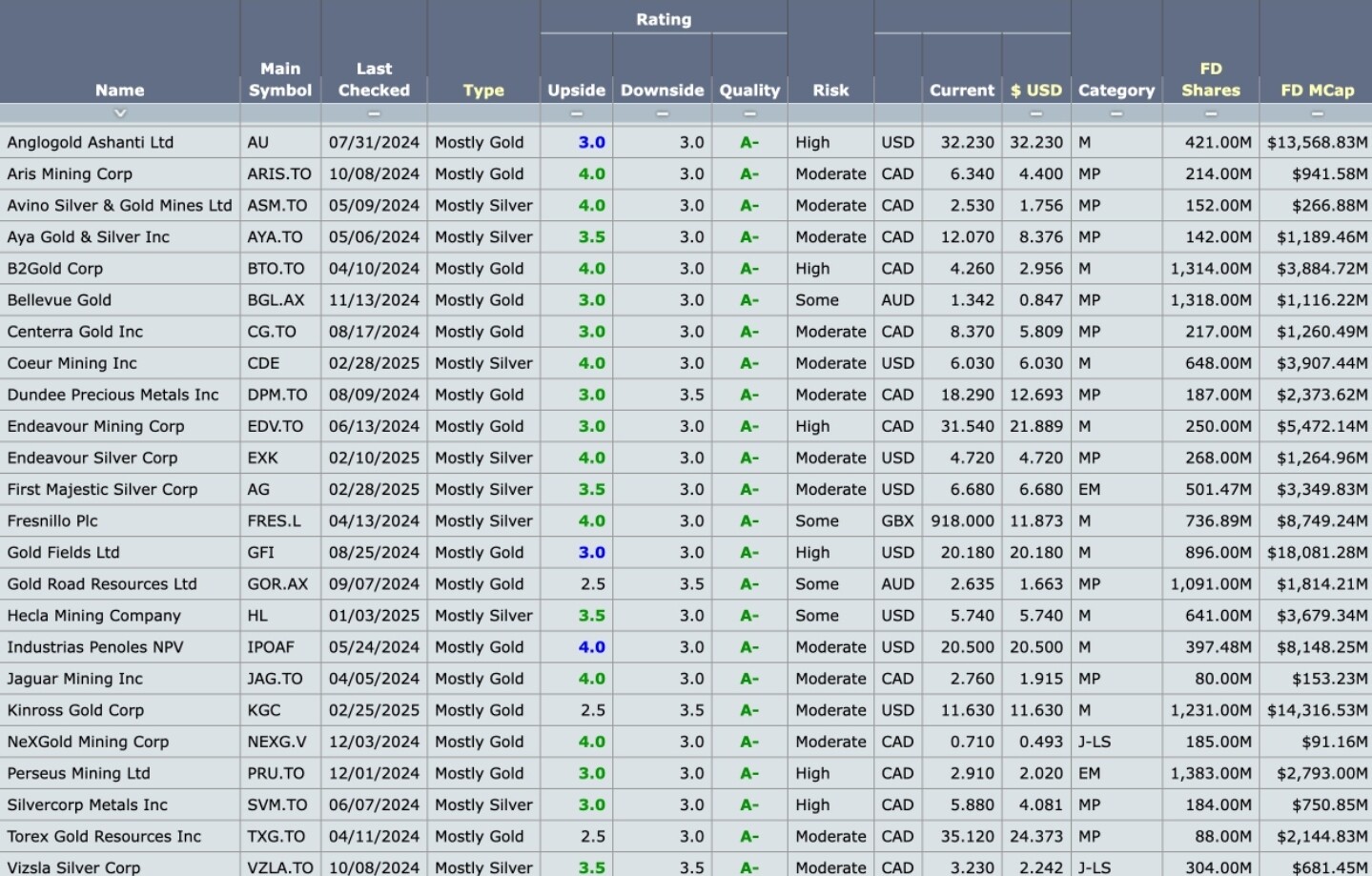The height and width of the screenshot is (876, 1372).
Task: Click the 11/13/2024 last checked date
Action: [x=374, y=299]
